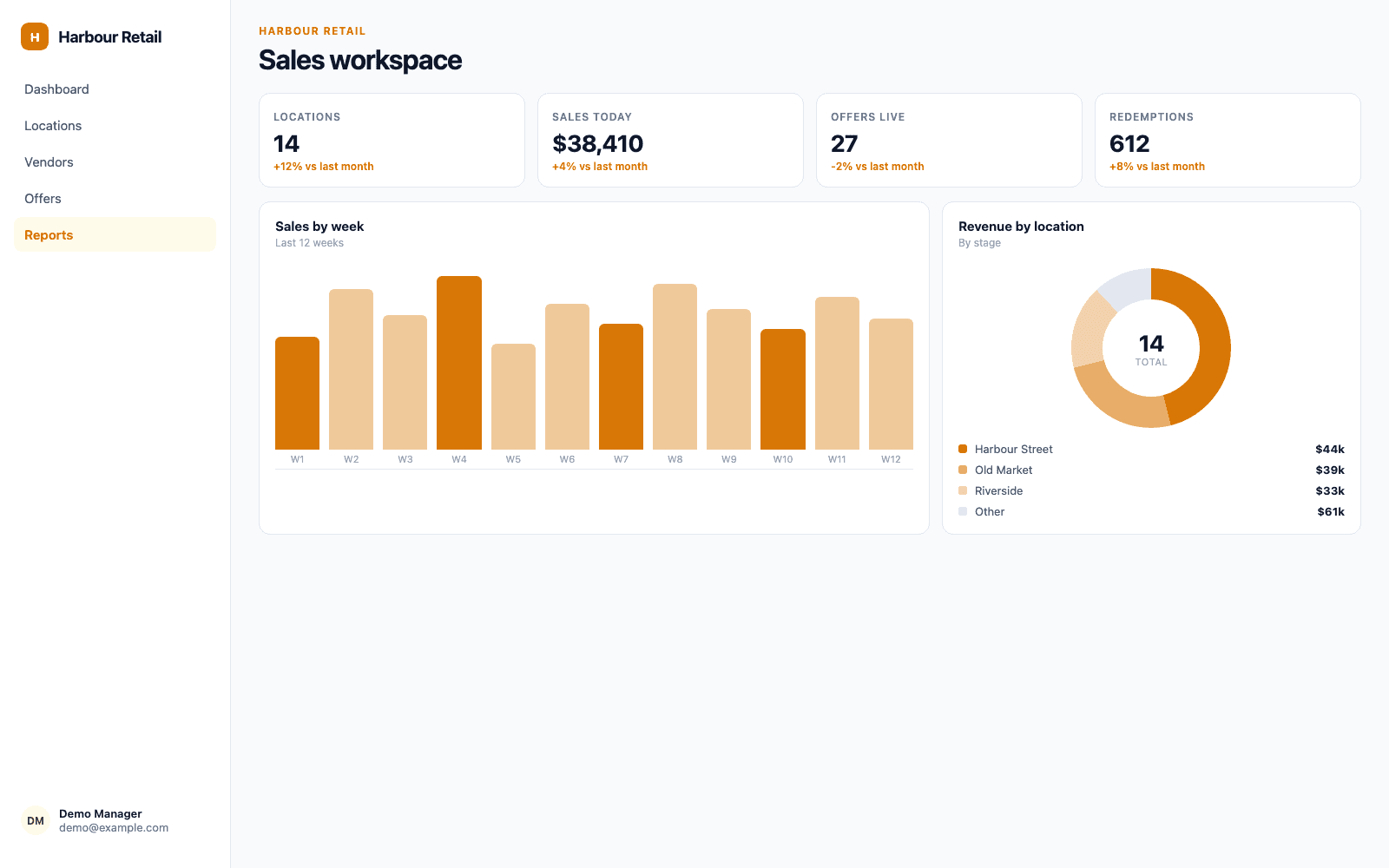Select the Reports menu item

(x=115, y=235)
